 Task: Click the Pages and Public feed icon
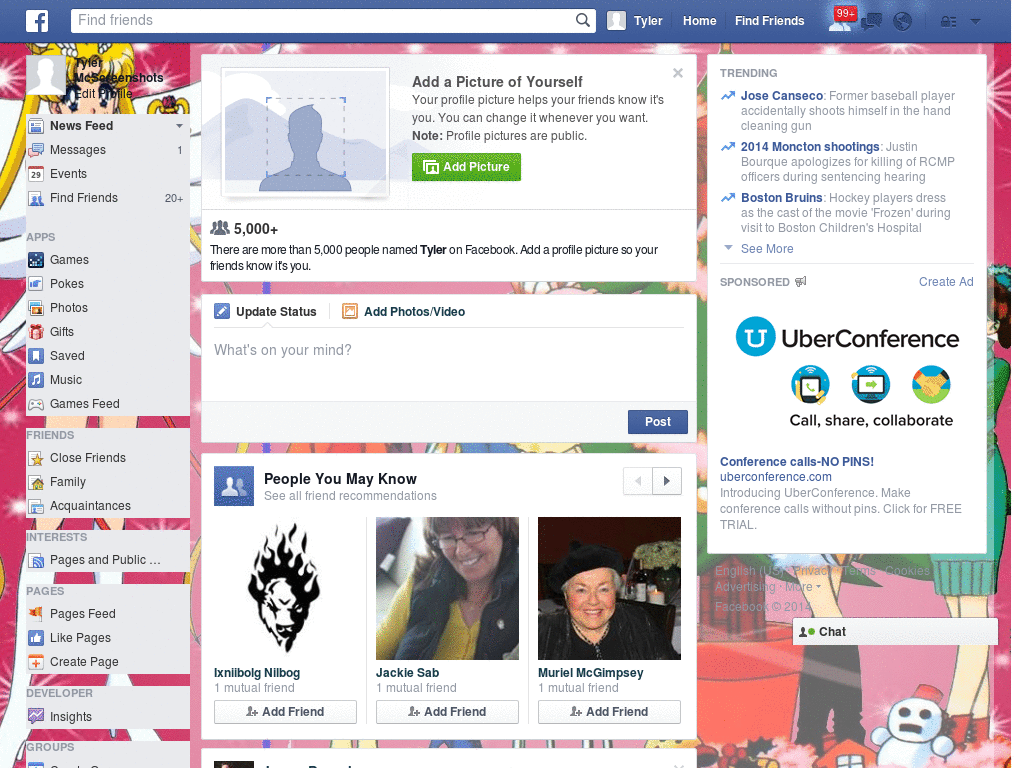[37, 560]
